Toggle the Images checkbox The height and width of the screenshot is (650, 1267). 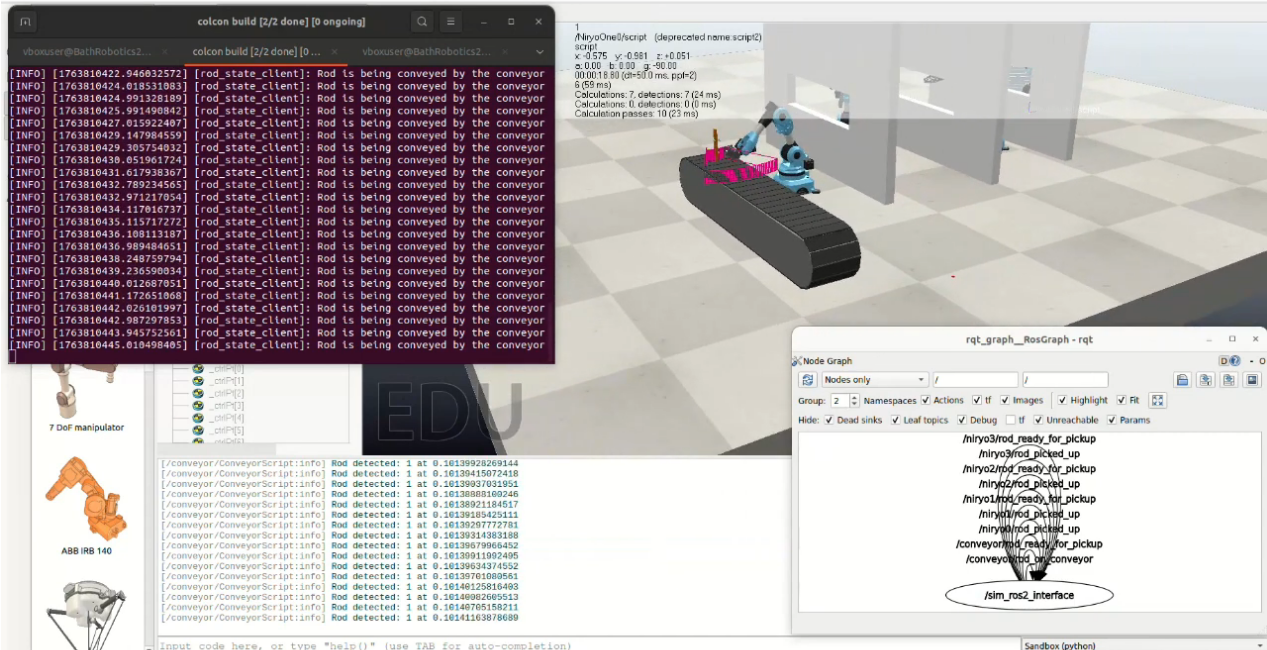(1004, 400)
